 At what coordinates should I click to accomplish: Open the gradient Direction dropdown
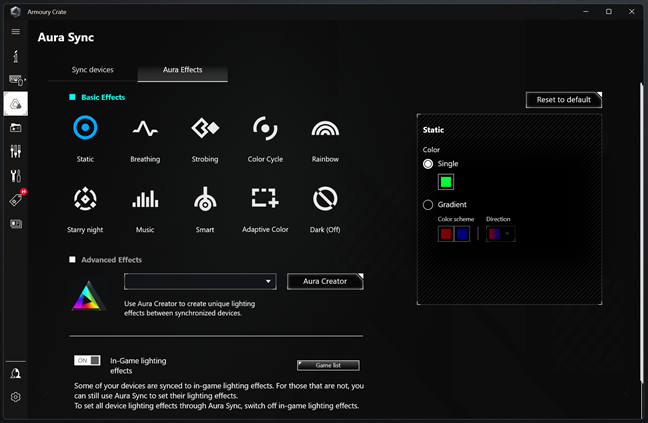click(500, 234)
